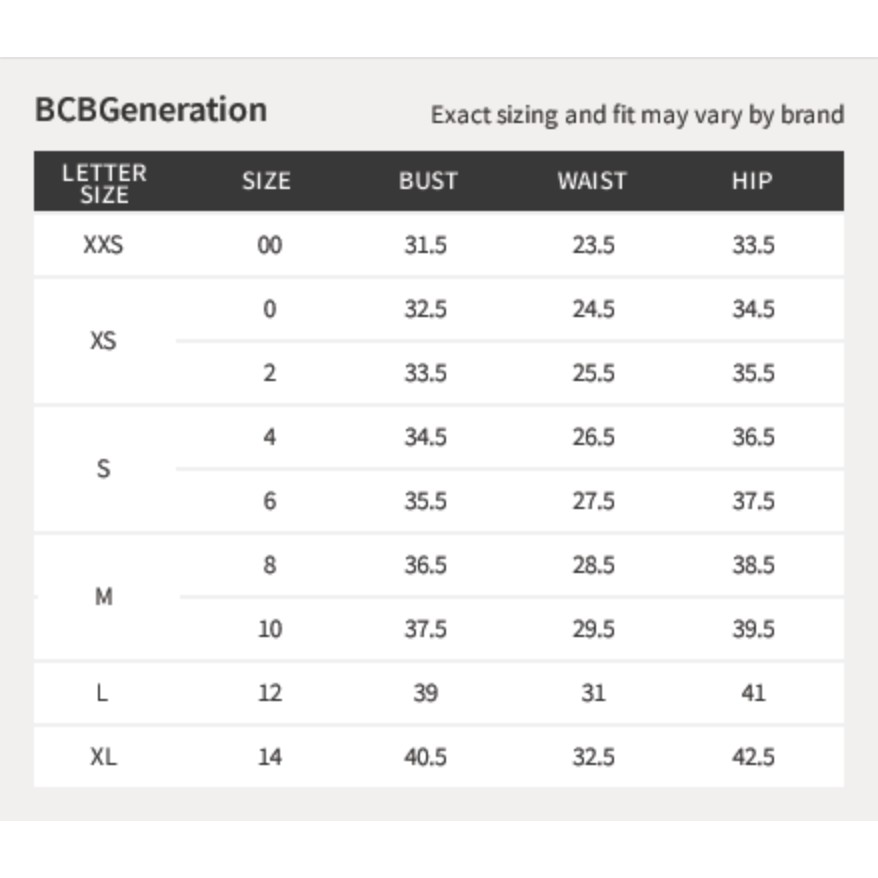The image size is (878, 878).
Task: Click the hip value 36.5
Action: click(x=754, y=437)
